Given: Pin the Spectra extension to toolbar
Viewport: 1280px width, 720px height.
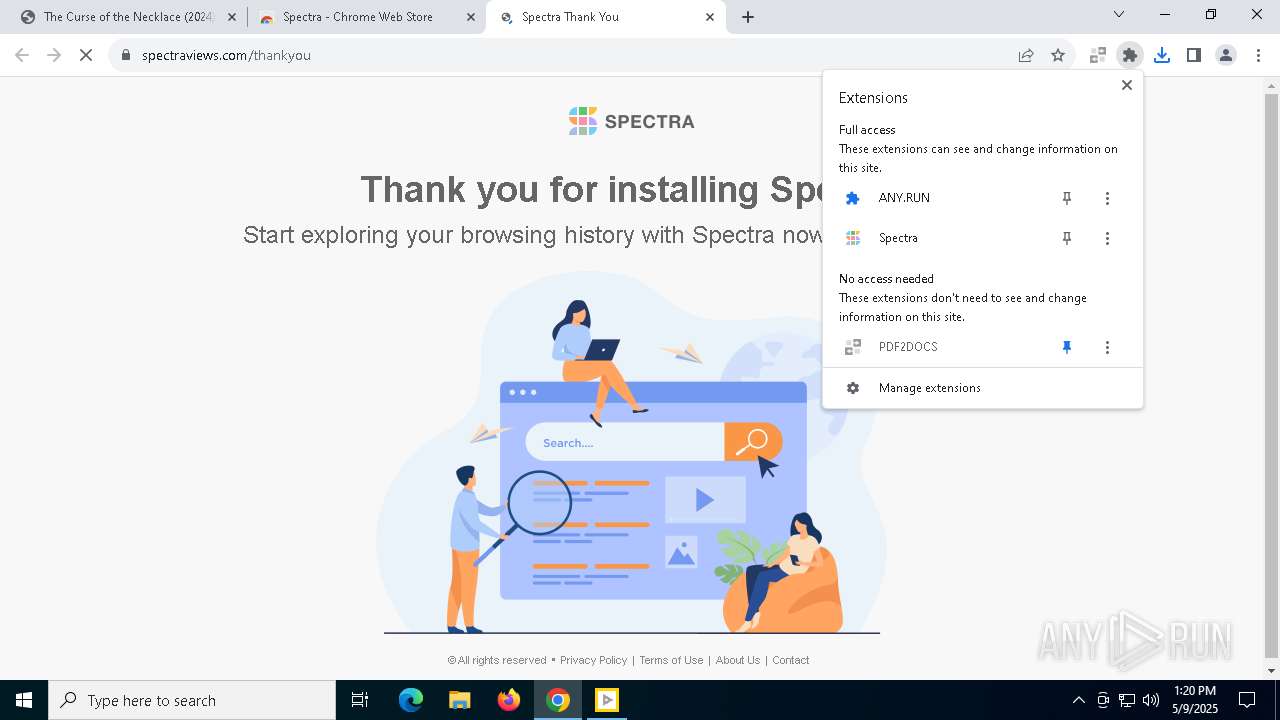Looking at the screenshot, I should pyautogui.click(x=1067, y=238).
